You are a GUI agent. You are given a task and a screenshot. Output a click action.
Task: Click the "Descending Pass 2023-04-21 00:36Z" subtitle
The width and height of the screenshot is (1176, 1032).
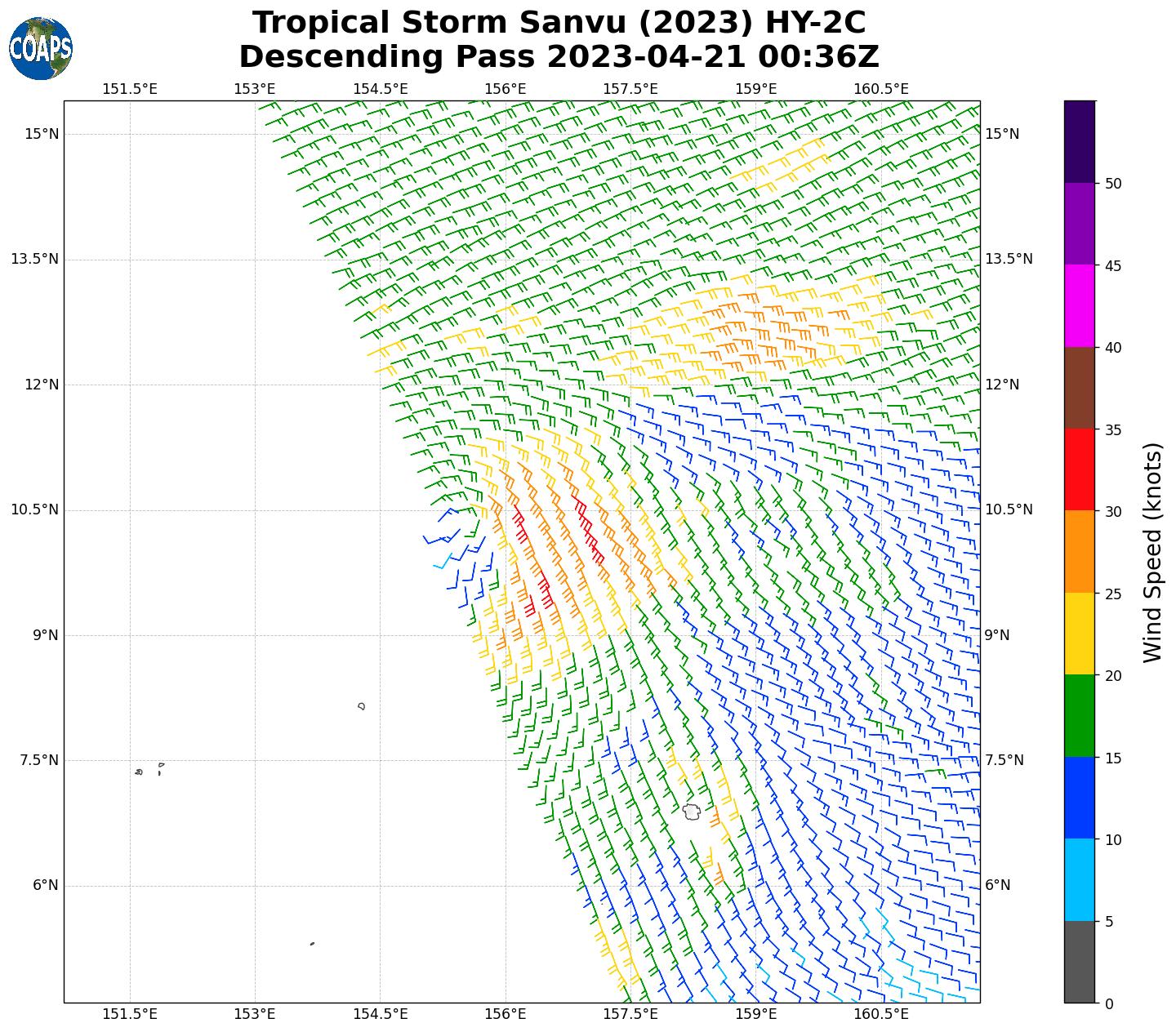pyautogui.click(x=559, y=57)
